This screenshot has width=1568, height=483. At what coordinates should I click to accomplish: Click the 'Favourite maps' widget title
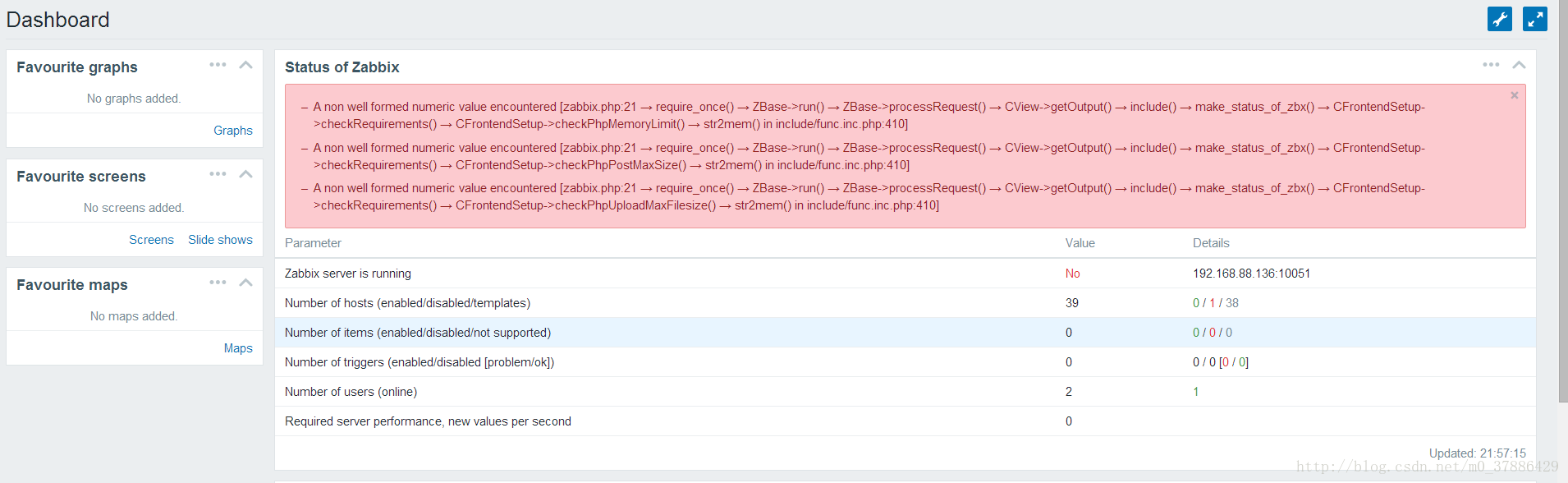click(x=72, y=285)
